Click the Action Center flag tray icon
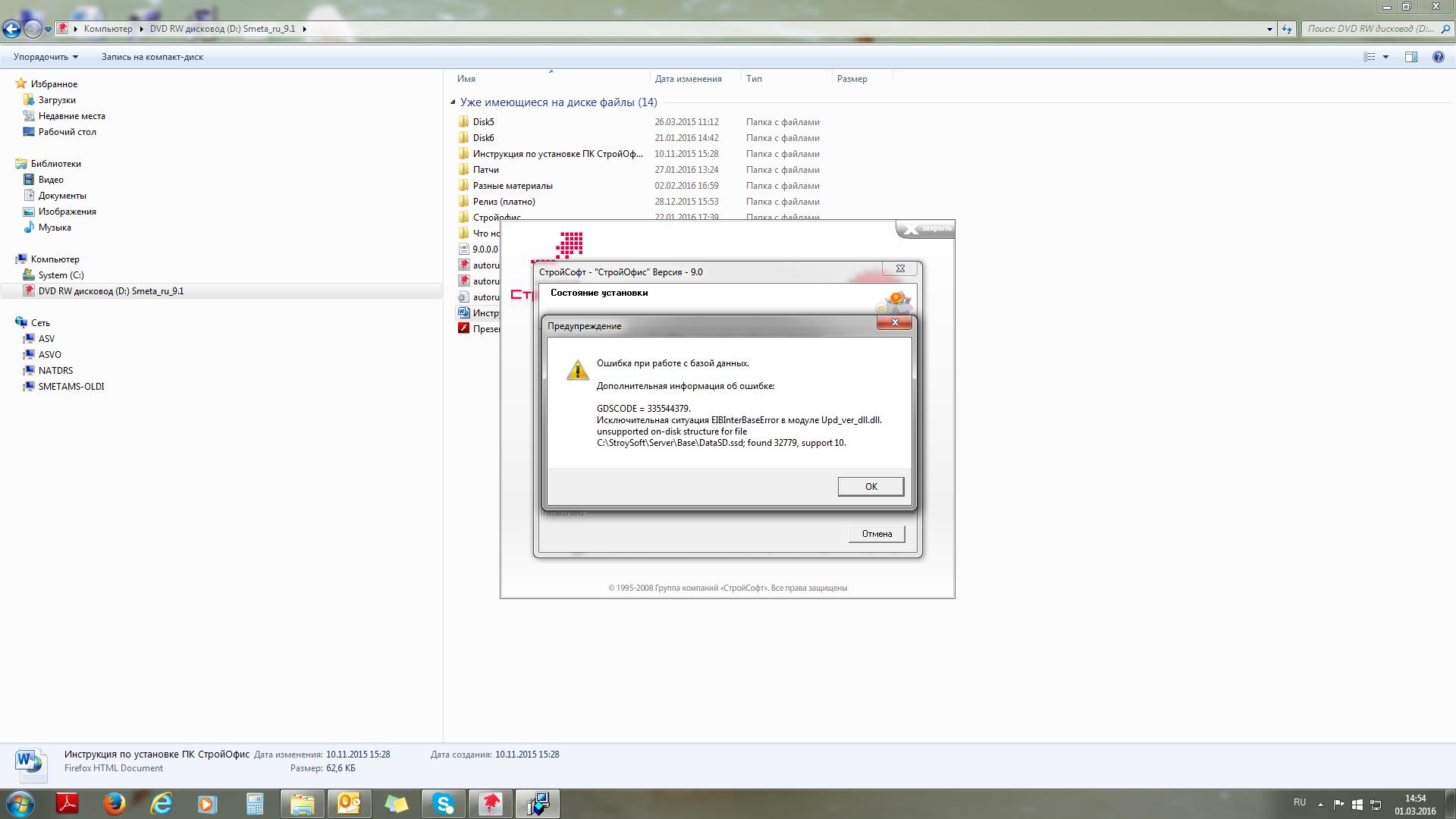The image size is (1456, 819). coord(1338,804)
